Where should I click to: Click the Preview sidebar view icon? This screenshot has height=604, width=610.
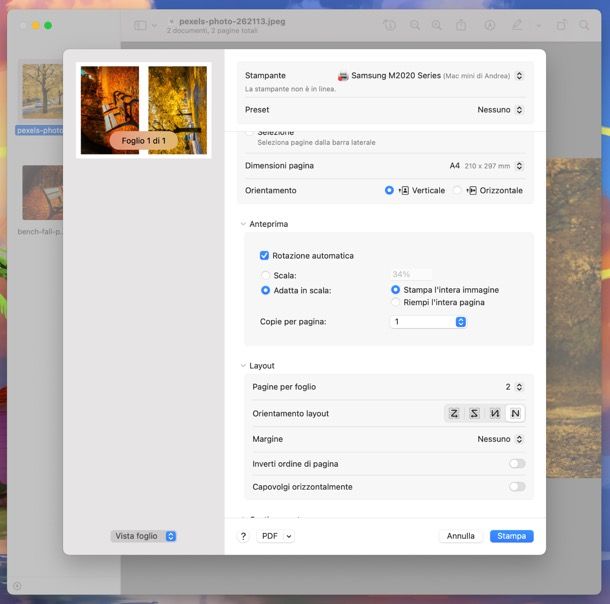coord(140,26)
